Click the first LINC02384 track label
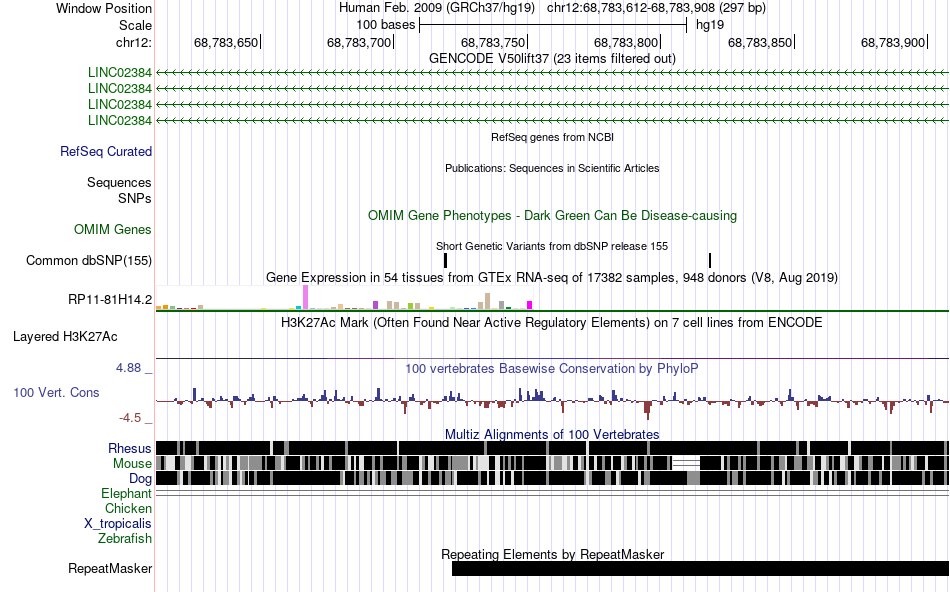The width and height of the screenshot is (950, 592). [119, 73]
